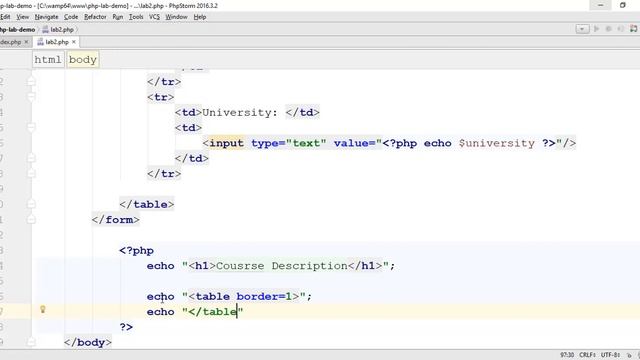Open the Help menu
Viewport: 640px width, 360px height.
coord(200,17)
